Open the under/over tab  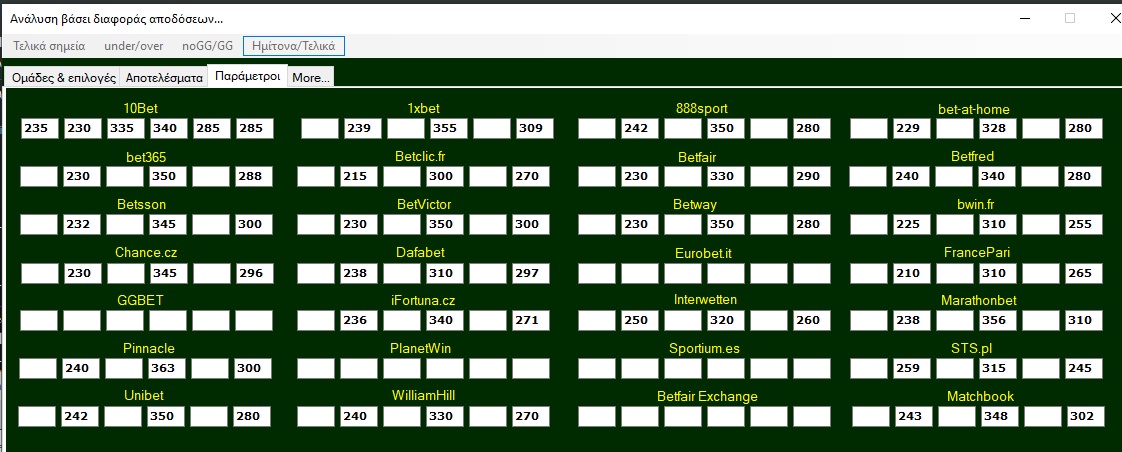[133, 46]
